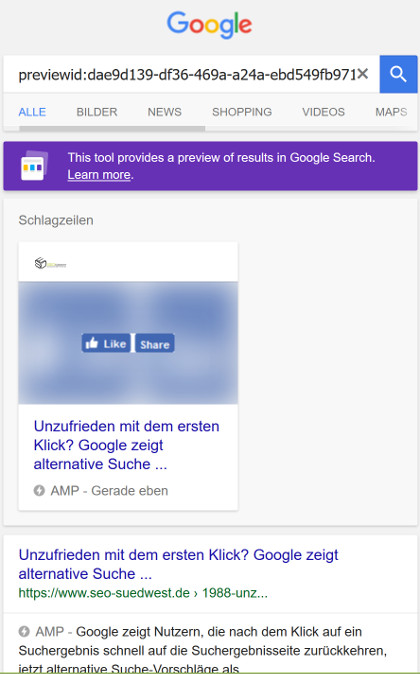This screenshot has height=674, width=420.
Task: Open the Learn more link
Action: tap(99, 175)
